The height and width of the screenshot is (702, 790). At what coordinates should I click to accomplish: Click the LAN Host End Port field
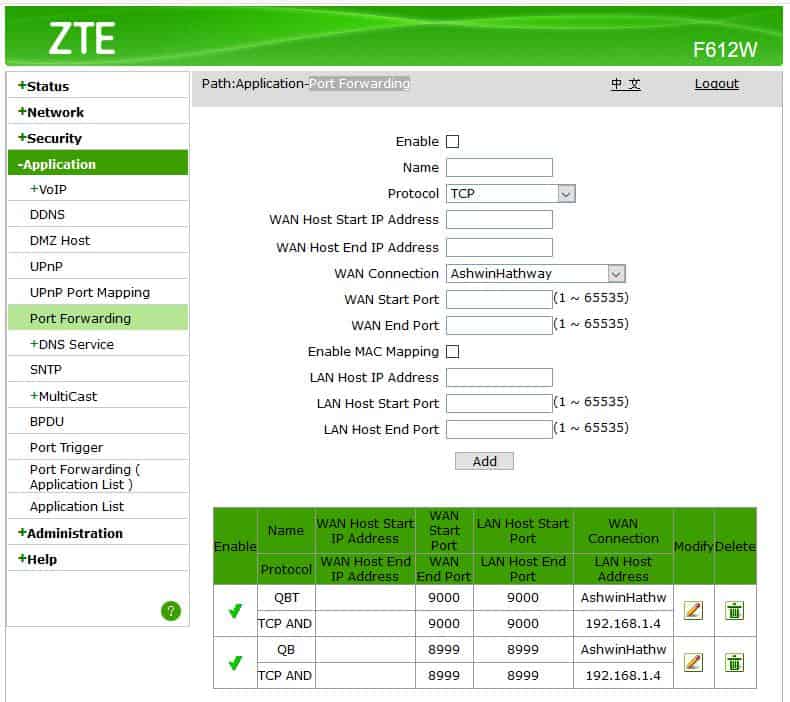[499, 430]
